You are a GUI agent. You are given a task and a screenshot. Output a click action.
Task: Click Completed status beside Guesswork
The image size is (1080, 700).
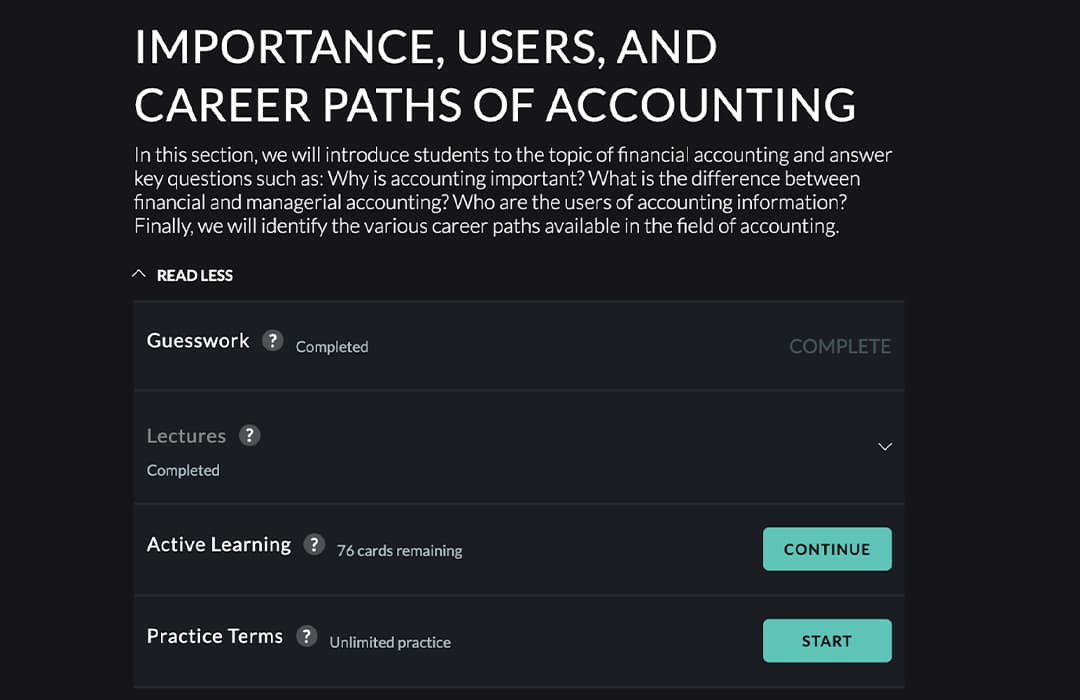[x=332, y=347]
